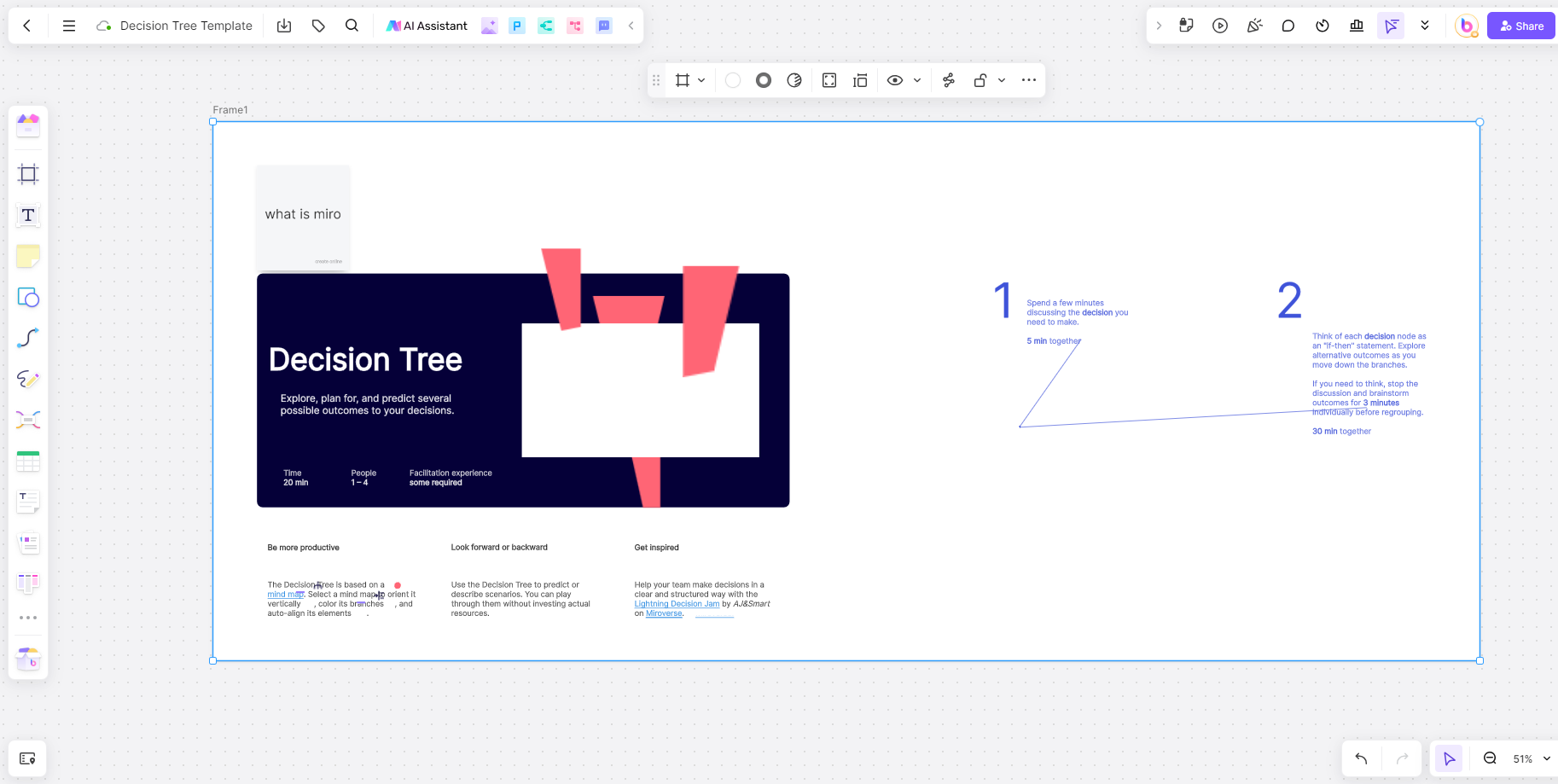Screen dimensions: 1558x784
Task: Select the Table tool
Action: (x=28, y=461)
